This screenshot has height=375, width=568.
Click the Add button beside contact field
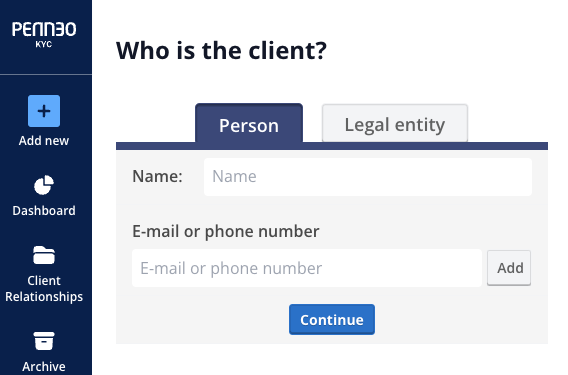(x=509, y=268)
